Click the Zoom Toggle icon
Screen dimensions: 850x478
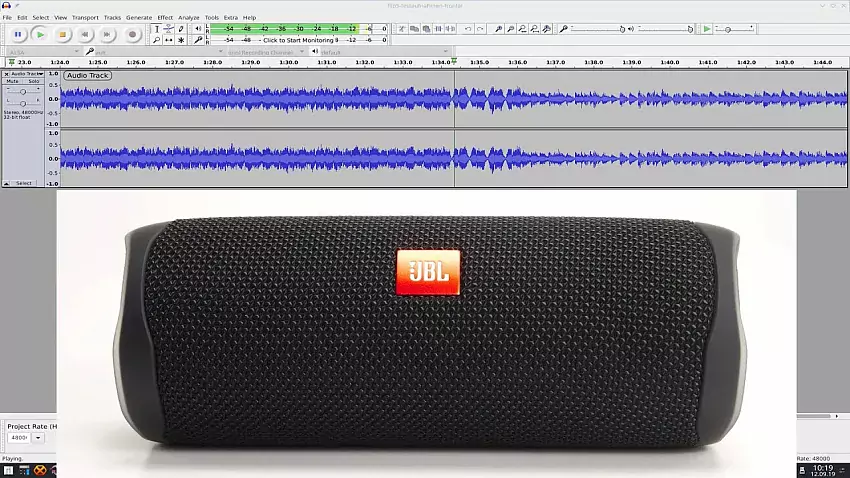coord(547,29)
